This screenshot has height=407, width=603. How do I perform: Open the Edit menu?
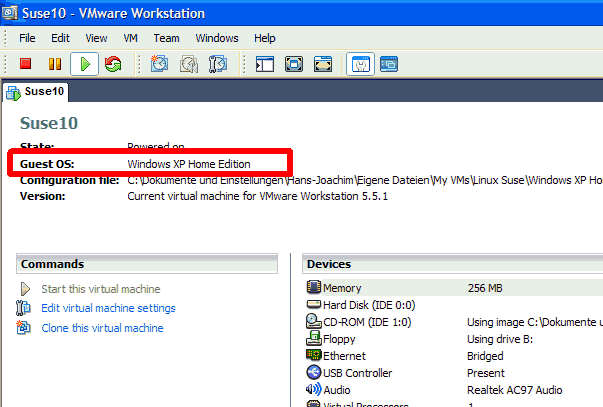click(60, 38)
